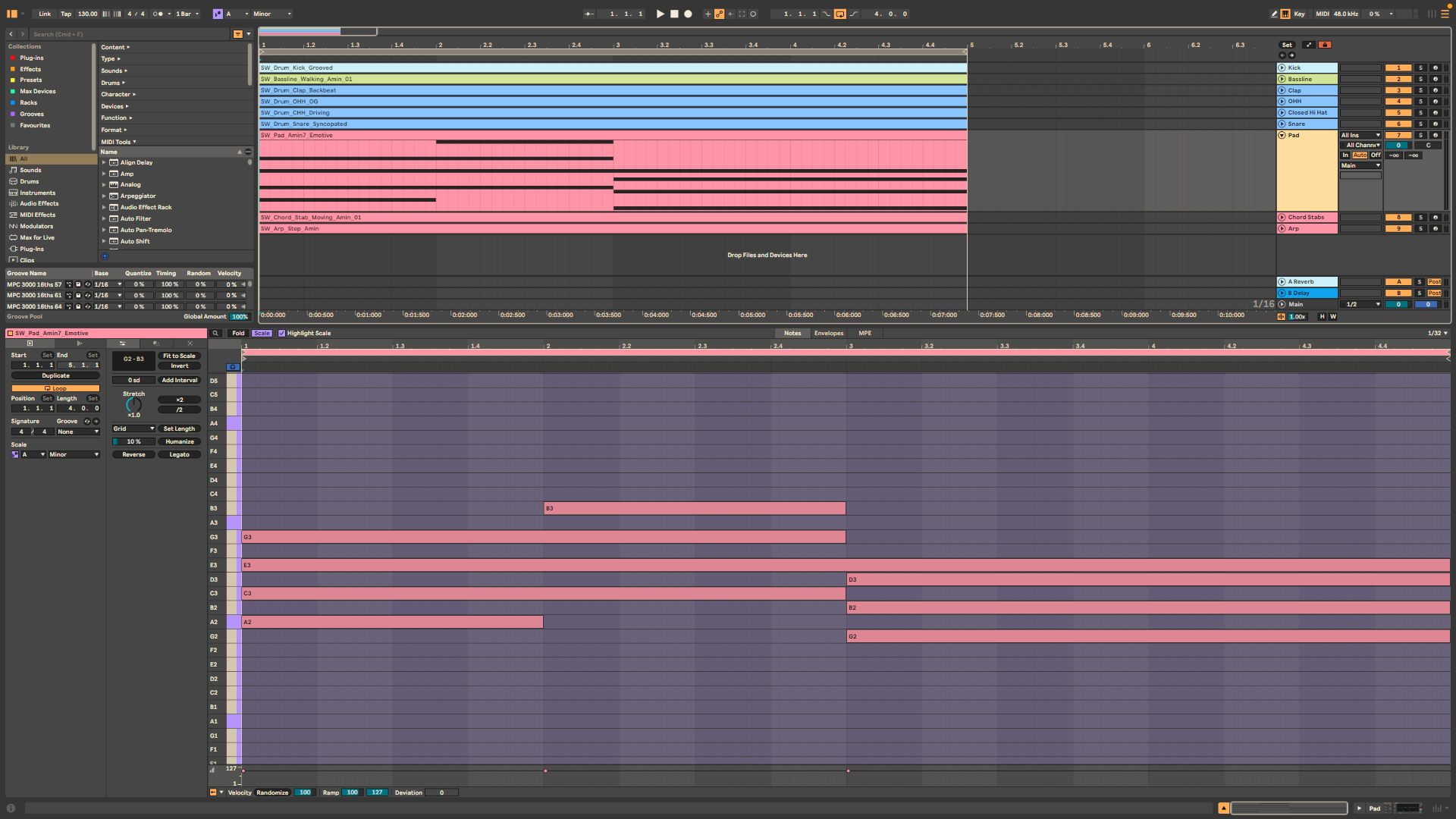Solo the Bassline track
This screenshot has width=1456, height=819.
[1421, 79]
